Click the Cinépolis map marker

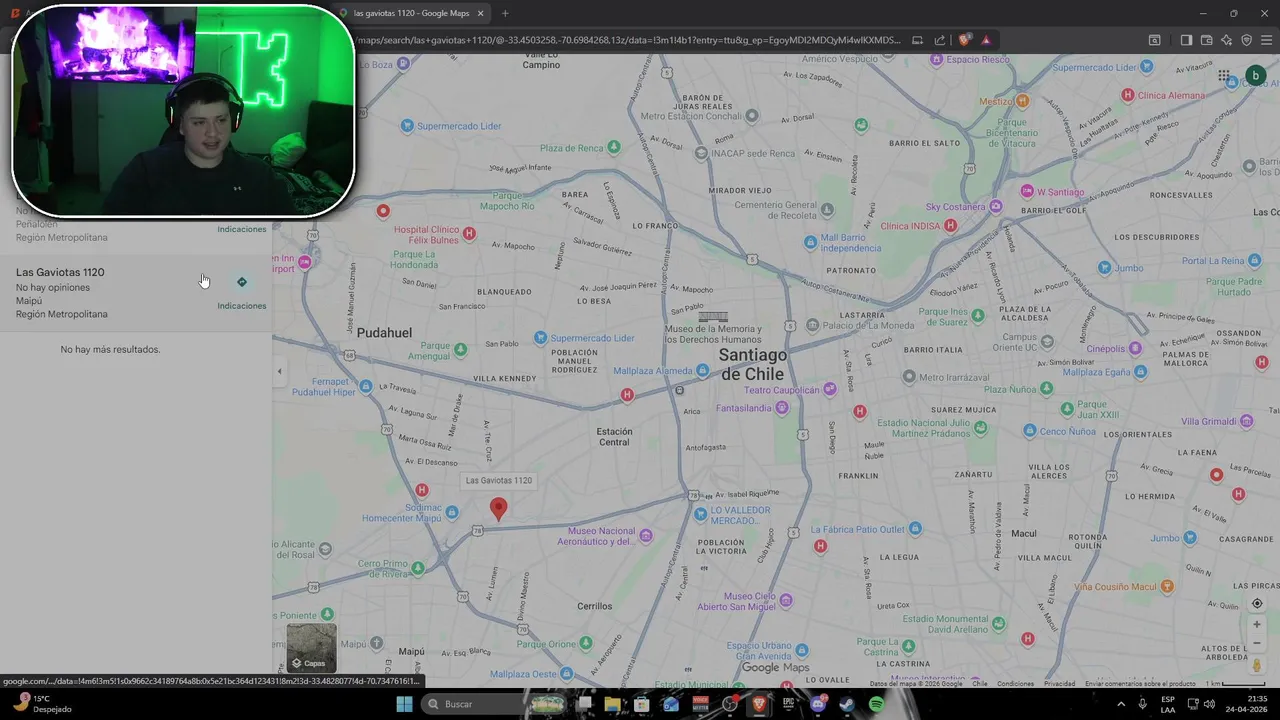pos(1135,349)
